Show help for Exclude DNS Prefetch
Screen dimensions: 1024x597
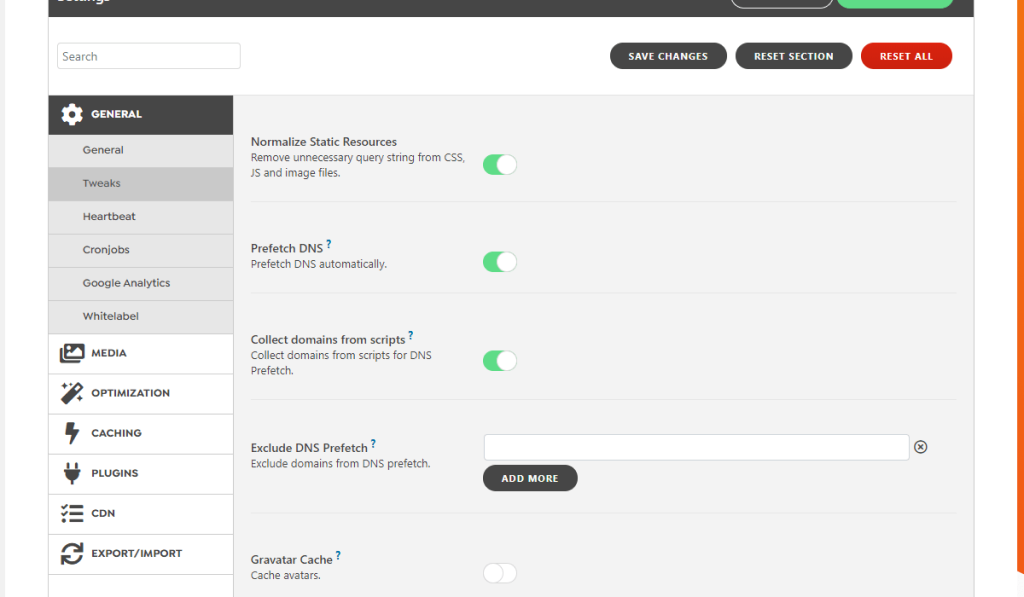click(x=374, y=444)
